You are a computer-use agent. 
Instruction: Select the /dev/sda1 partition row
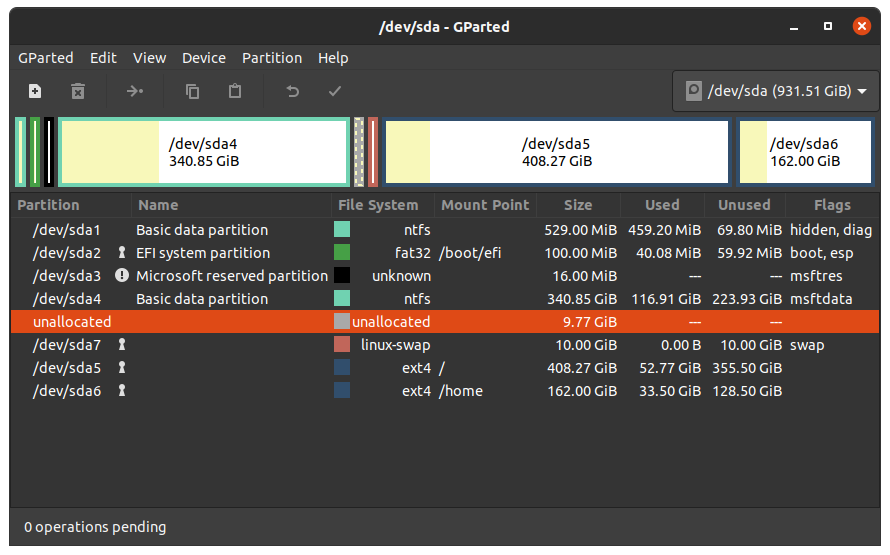click(445, 230)
